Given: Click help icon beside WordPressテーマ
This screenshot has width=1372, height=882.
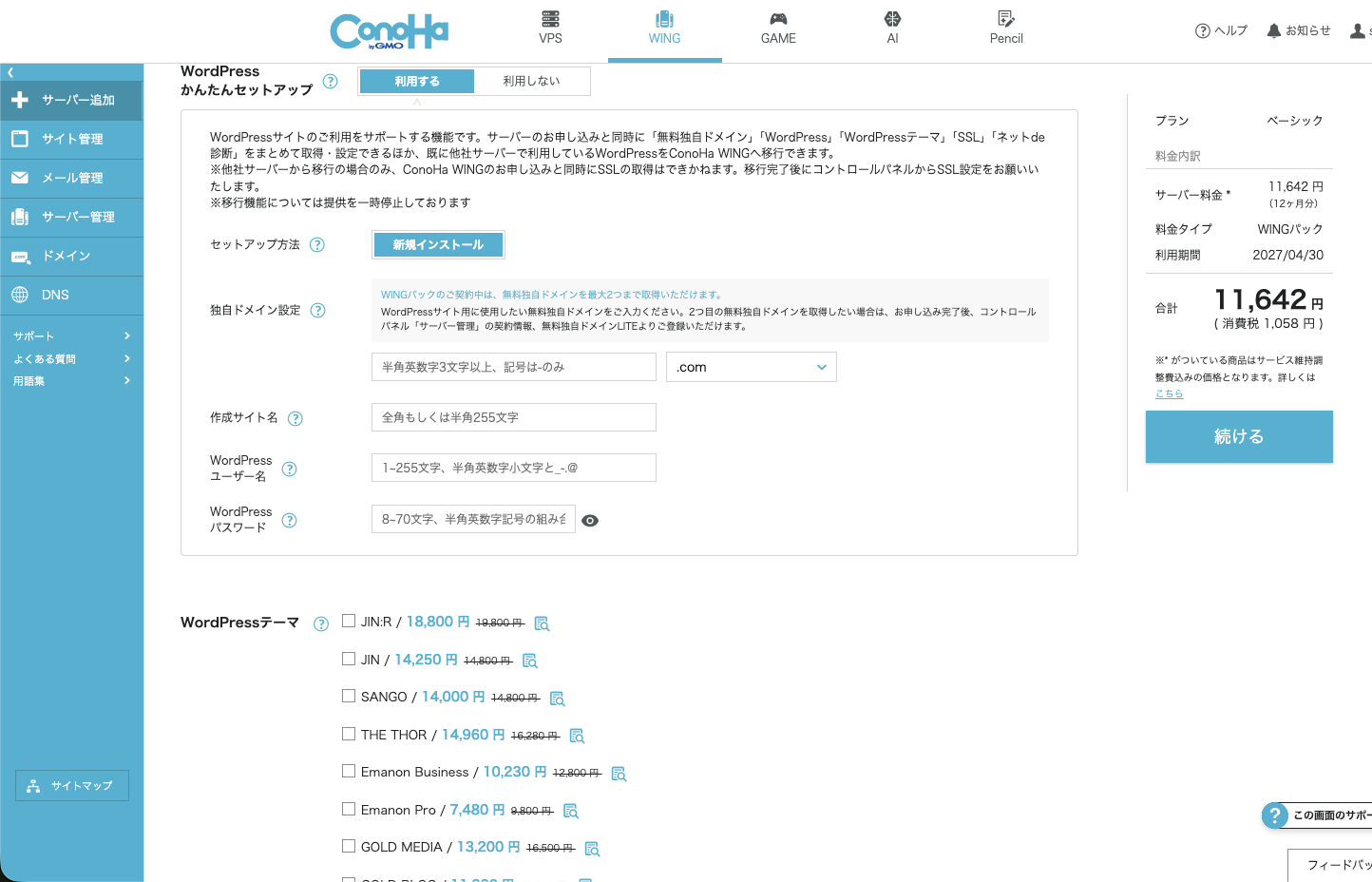Looking at the screenshot, I should [321, 624].
